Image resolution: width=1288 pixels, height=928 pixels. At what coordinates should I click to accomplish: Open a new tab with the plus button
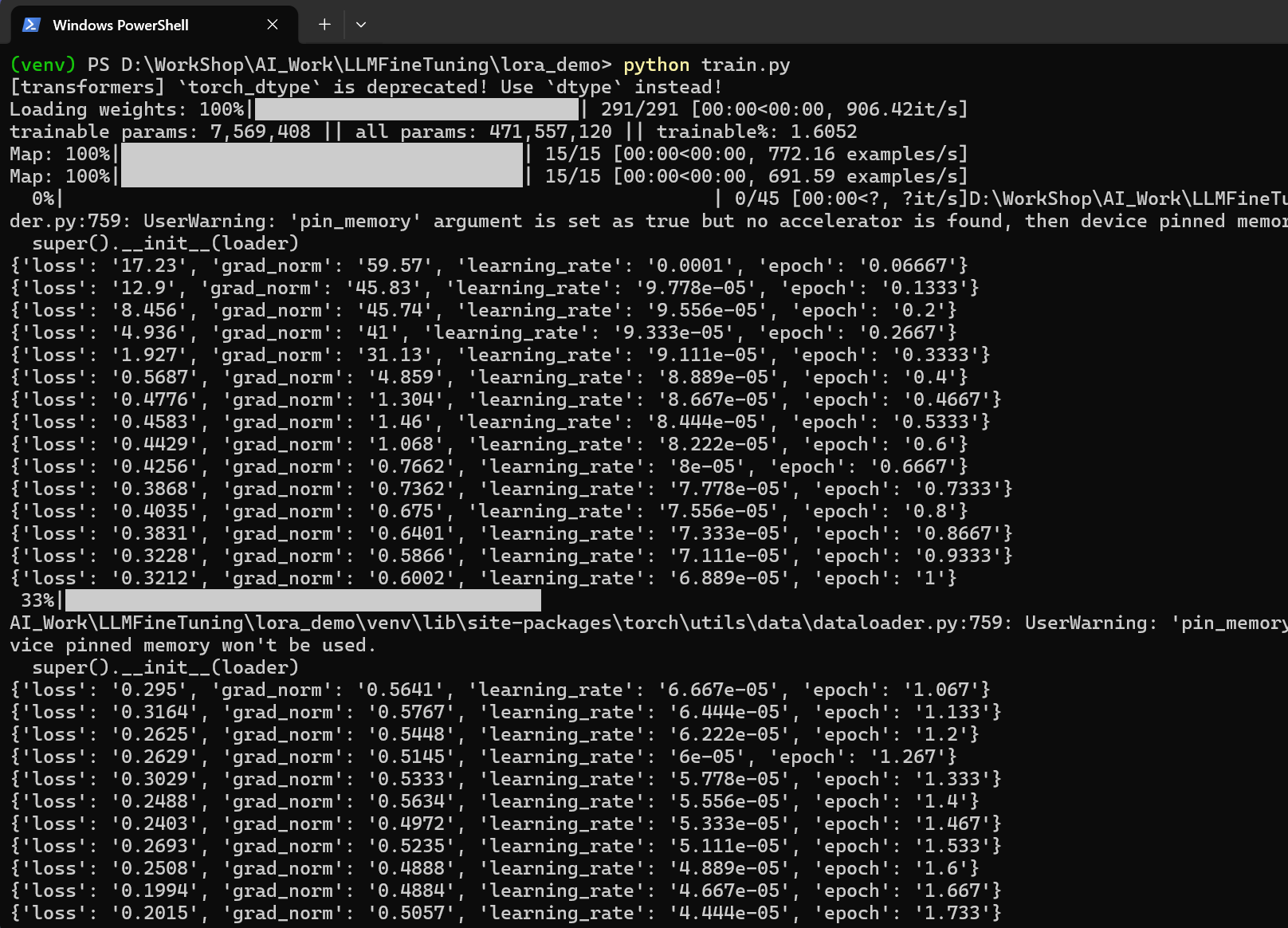click(x=324, y=25)
